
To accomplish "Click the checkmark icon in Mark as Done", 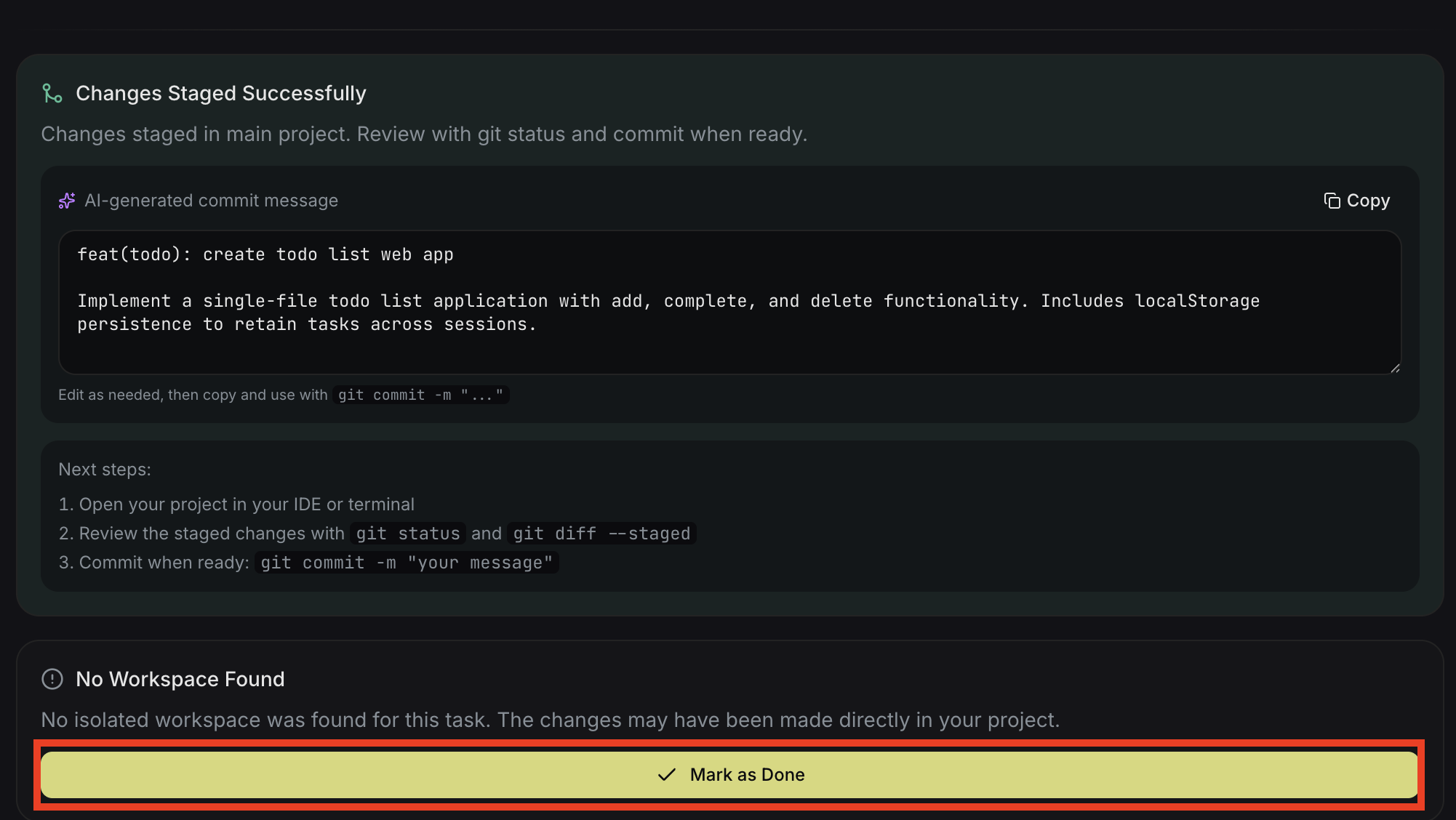I will 666,775.
